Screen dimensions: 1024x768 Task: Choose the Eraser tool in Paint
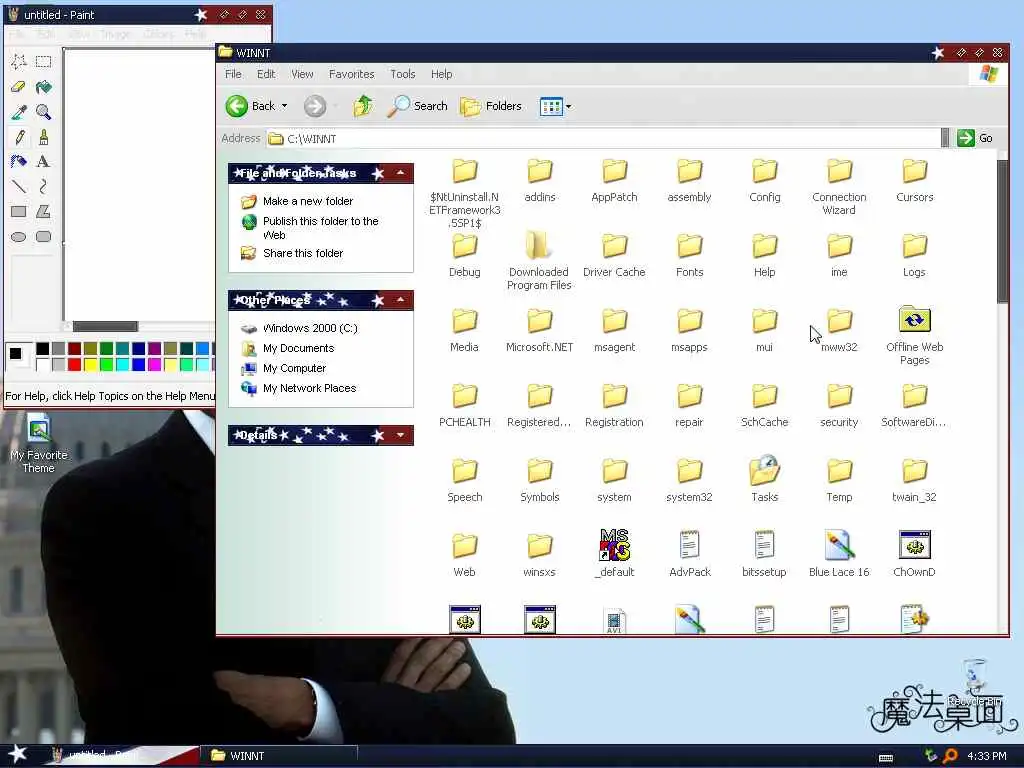click(19, 87)
